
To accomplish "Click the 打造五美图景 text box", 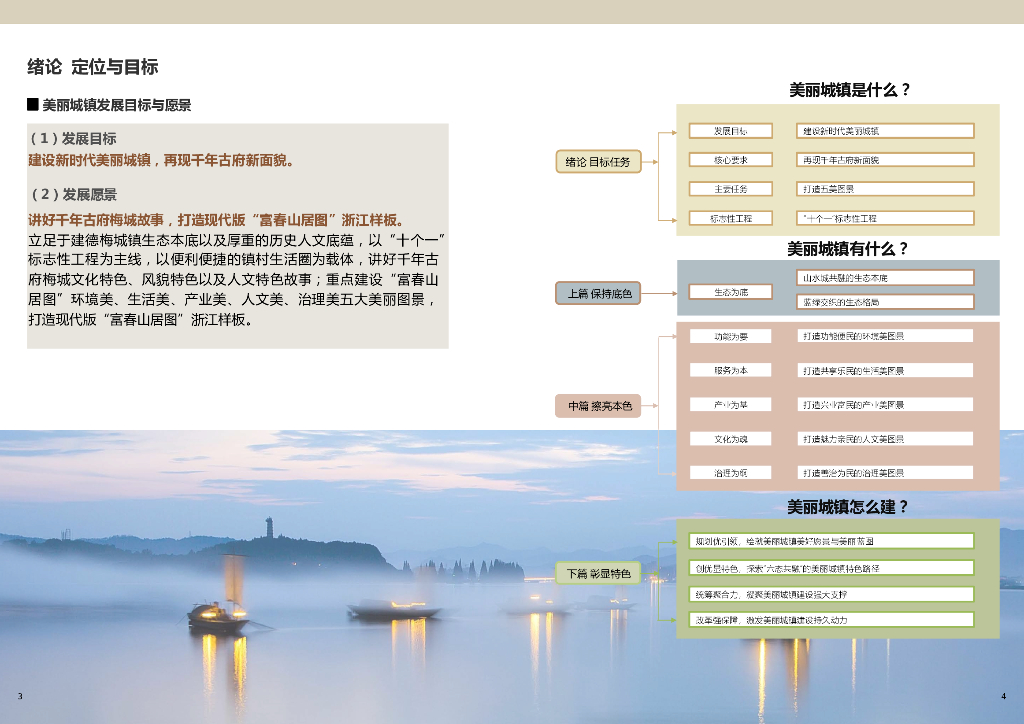I will click(x=885, y=189).
